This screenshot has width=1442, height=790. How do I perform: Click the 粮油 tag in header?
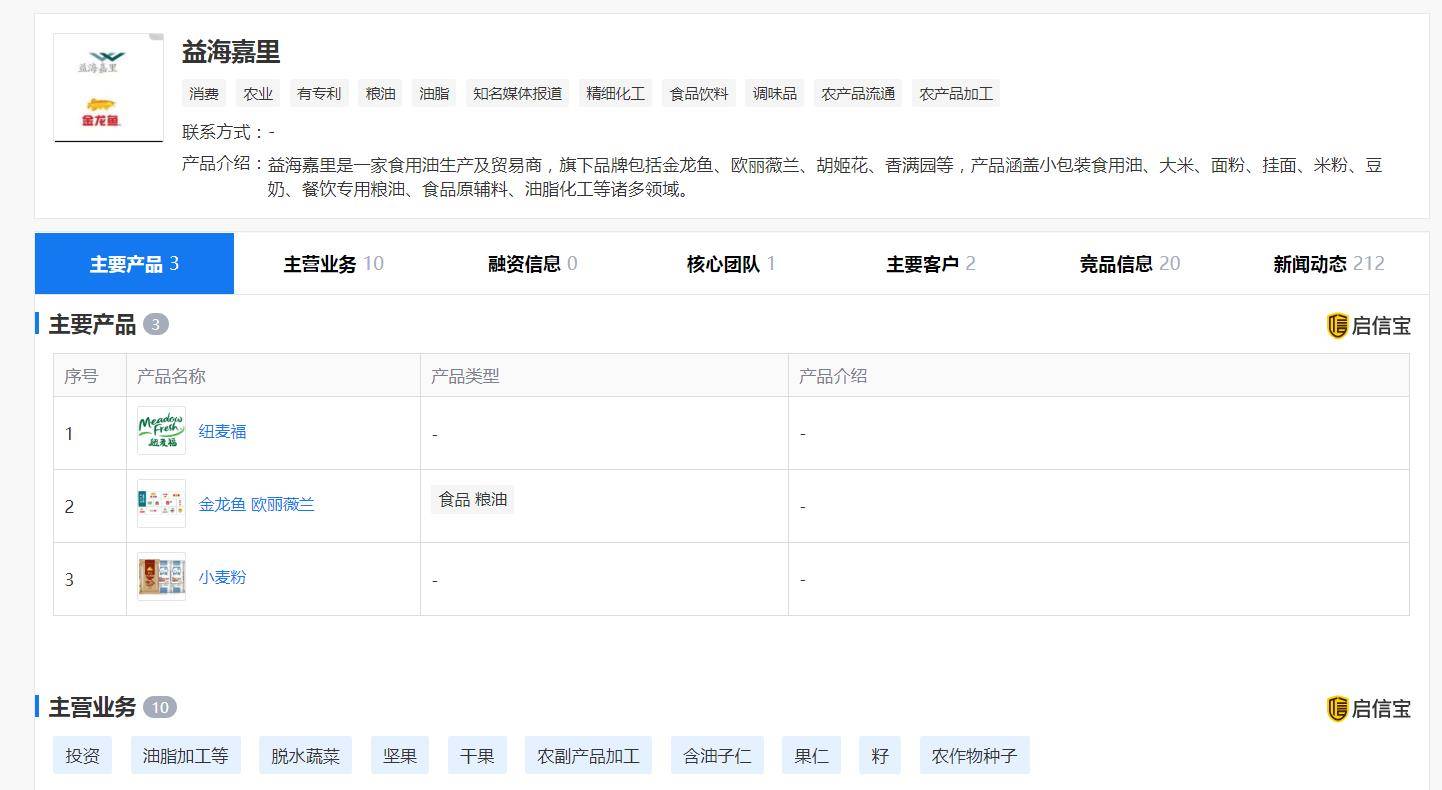(x=380, y=94)
